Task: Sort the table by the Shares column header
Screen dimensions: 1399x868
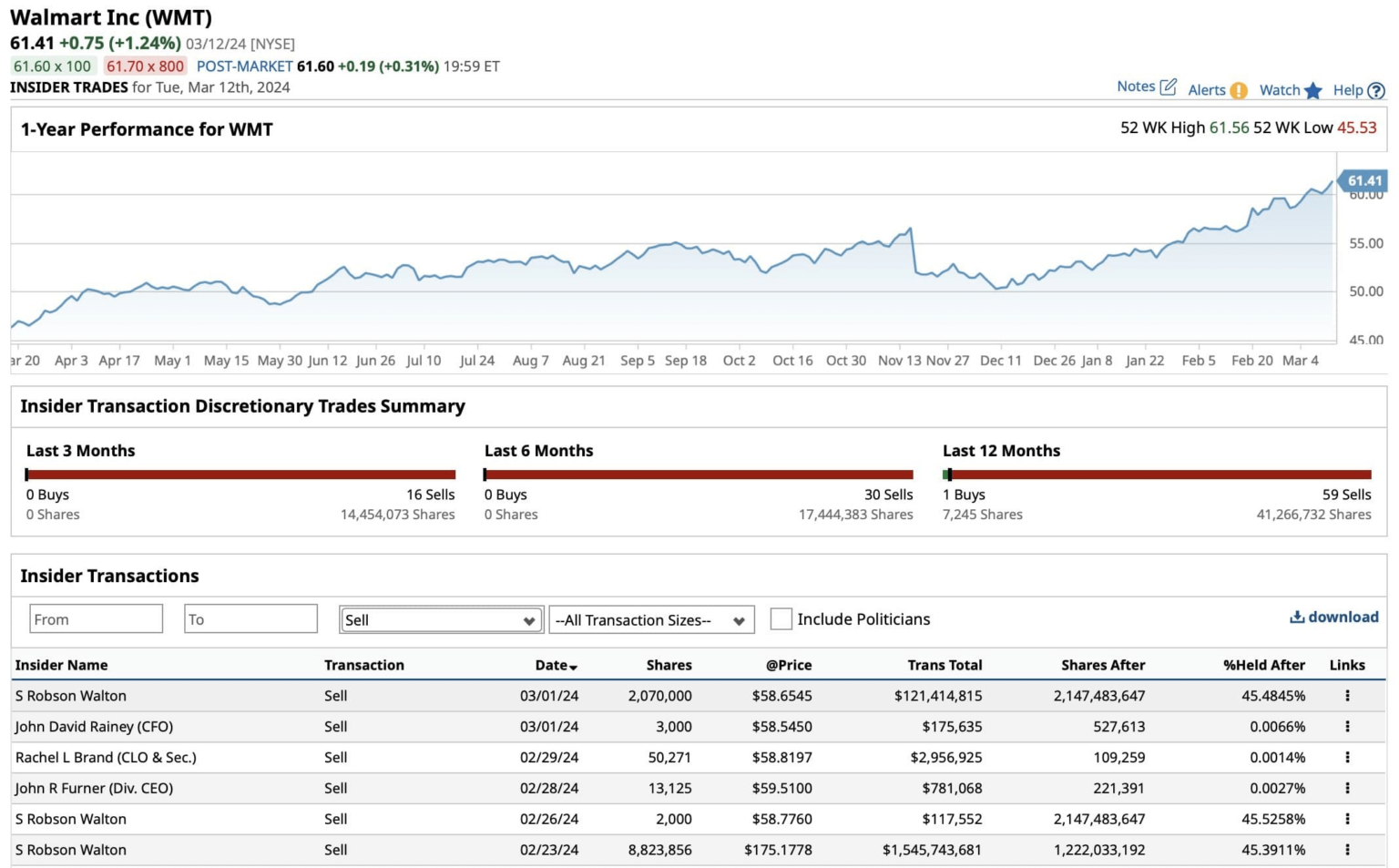Action: [x=669, y=665]
